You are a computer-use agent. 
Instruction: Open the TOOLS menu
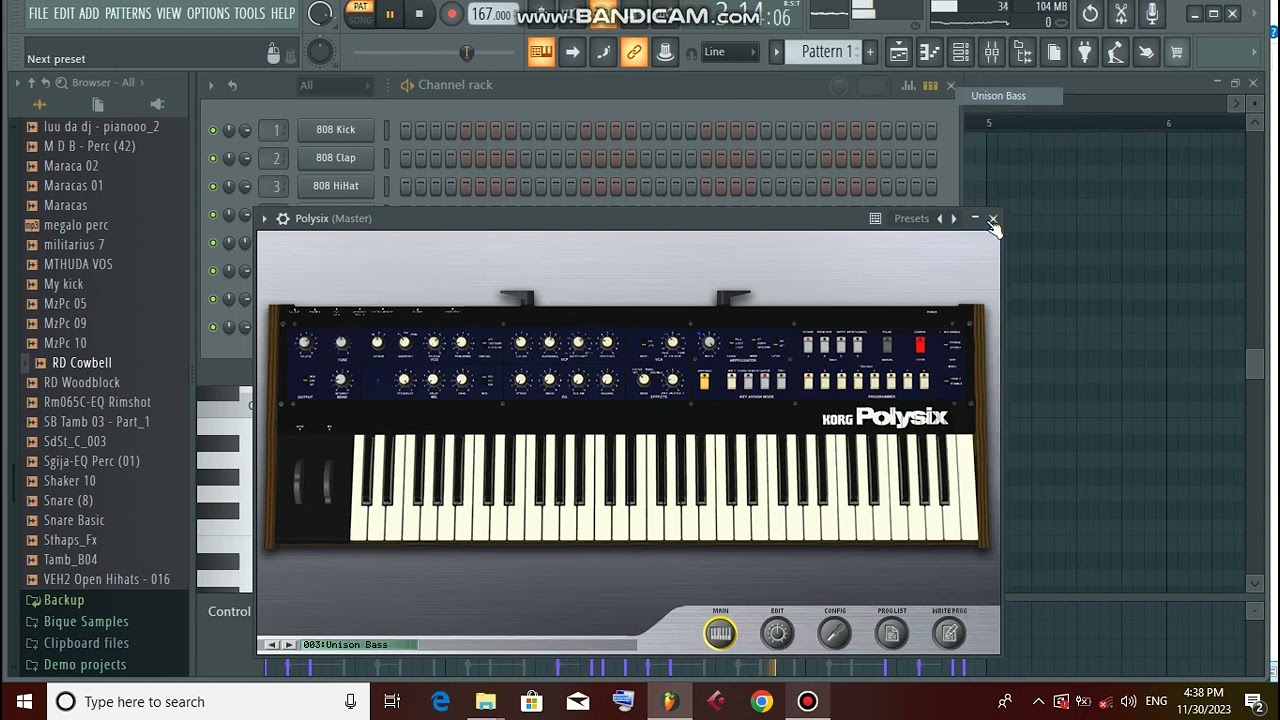coord(250,13)
